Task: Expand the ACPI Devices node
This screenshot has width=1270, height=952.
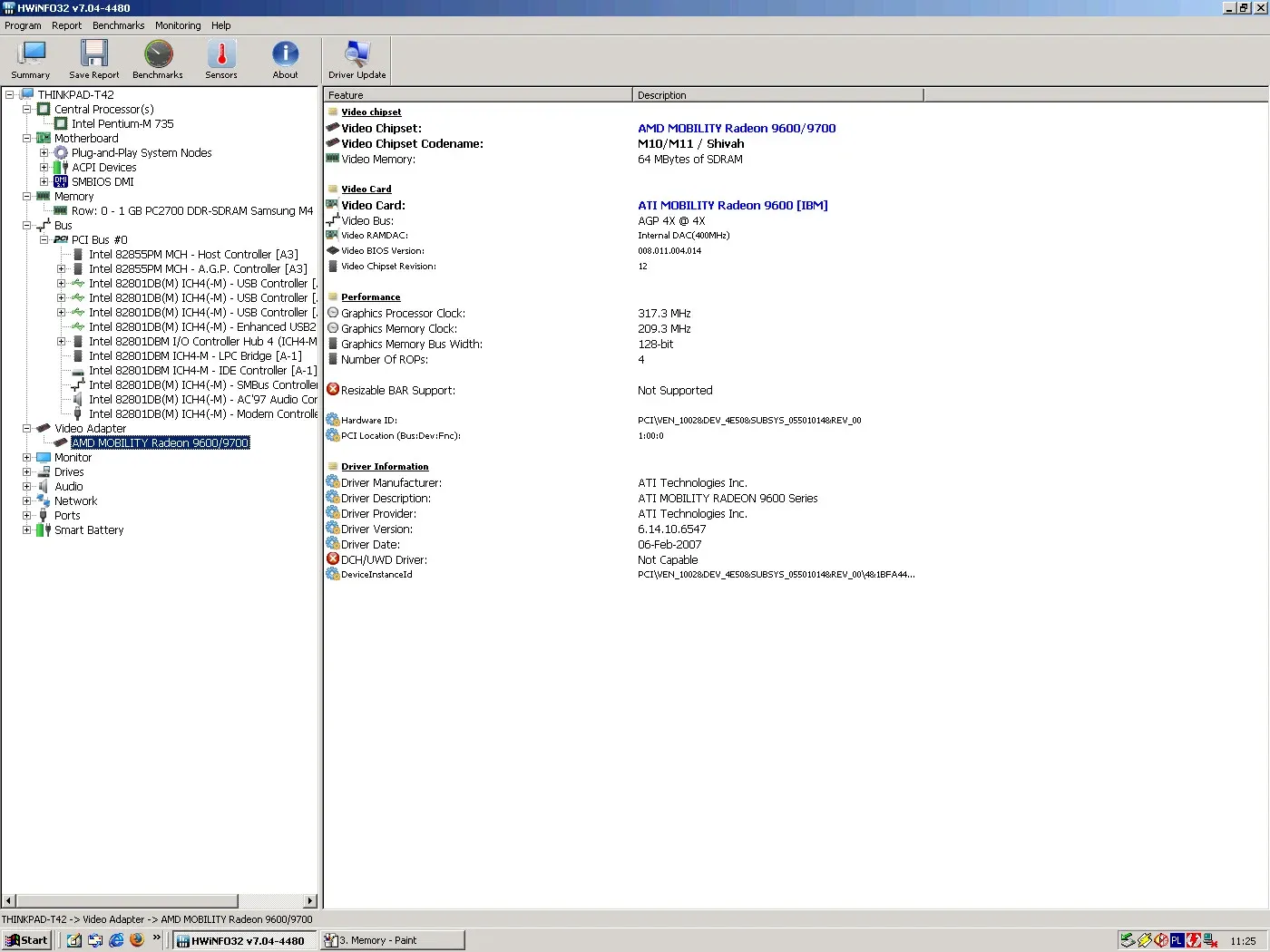Action: (44, 167)
